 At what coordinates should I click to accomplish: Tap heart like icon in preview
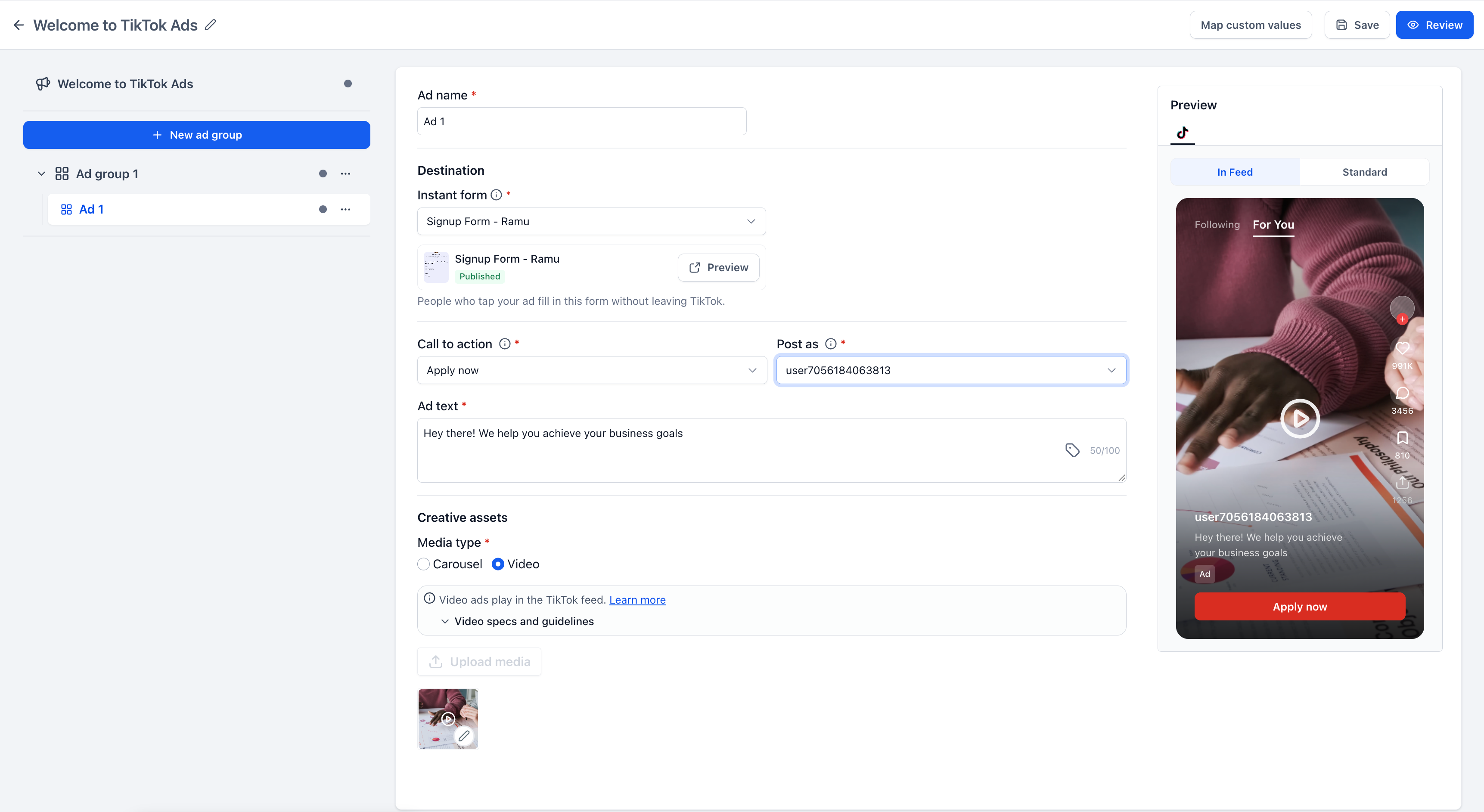pyautogui.click(x=1402, y=348)
